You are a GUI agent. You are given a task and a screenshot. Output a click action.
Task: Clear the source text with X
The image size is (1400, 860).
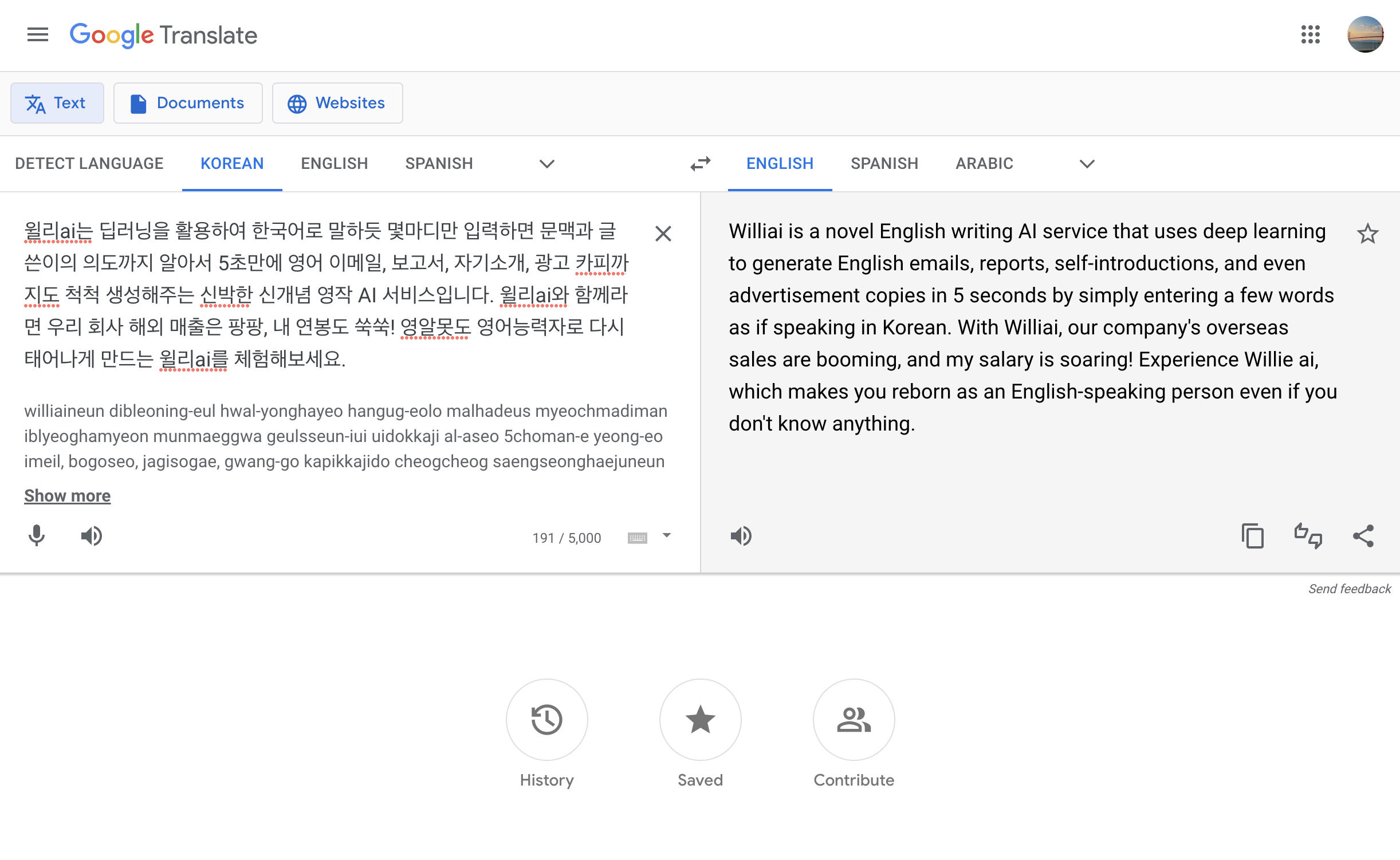click(x=663, y=234)
